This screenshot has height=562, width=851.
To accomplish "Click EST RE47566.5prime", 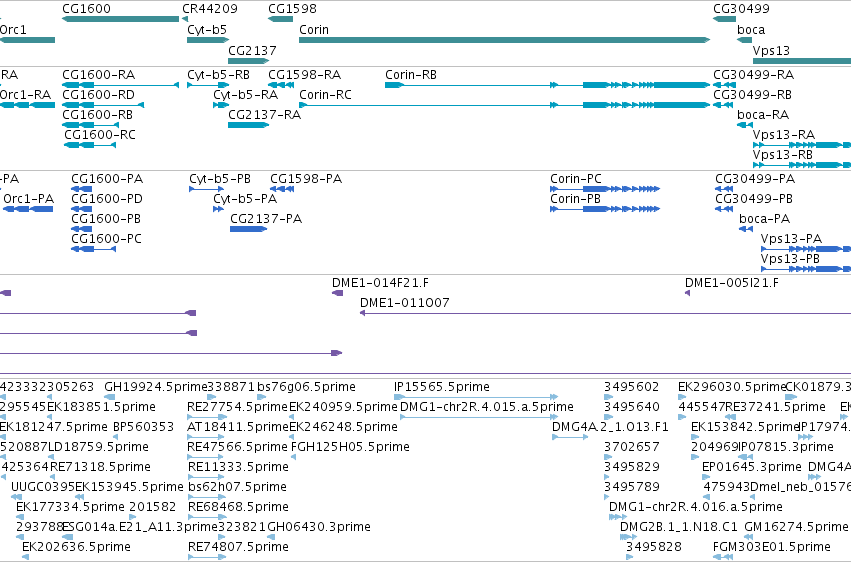I will pyautogui.click(x=206, y=457).
